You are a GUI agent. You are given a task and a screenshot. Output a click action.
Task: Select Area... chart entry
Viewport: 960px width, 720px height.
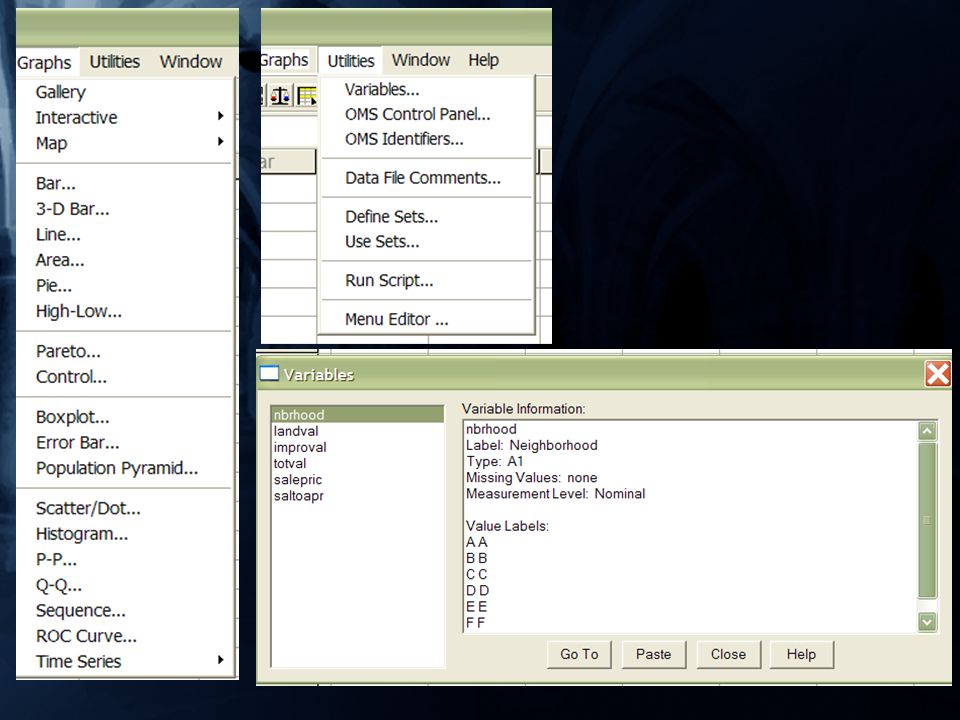[60, 260]
